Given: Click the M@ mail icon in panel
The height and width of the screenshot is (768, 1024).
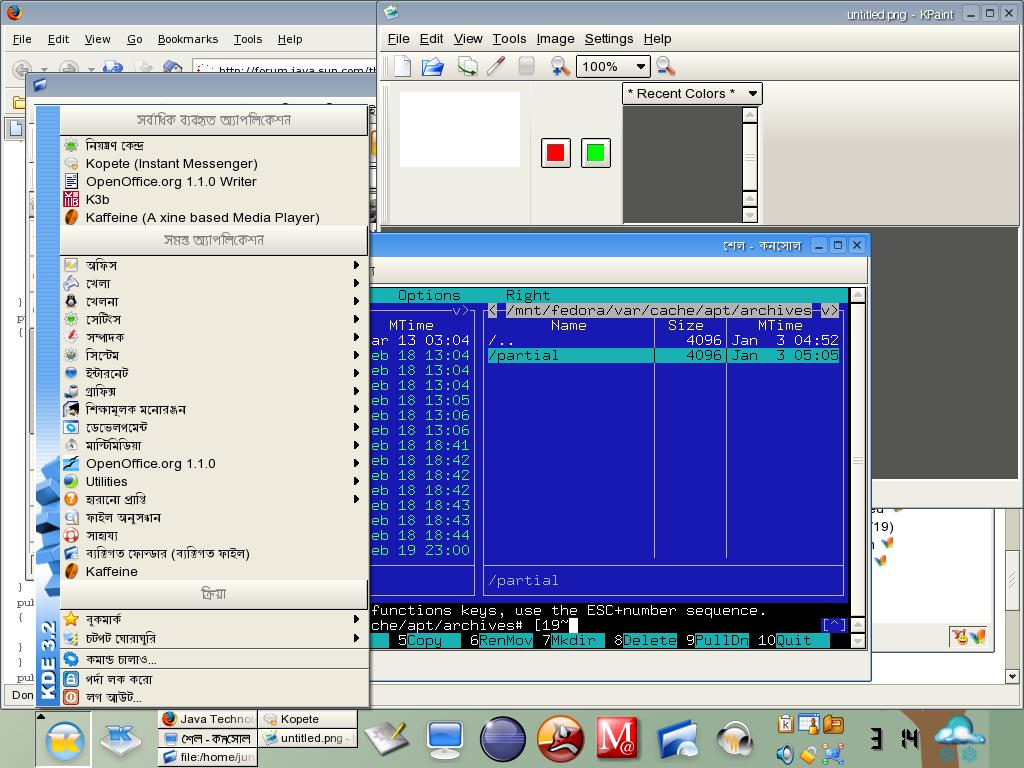Looking at the screenshot, I should [616, 740].
